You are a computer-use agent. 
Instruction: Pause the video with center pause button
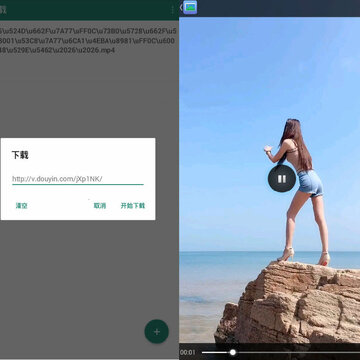(282, 179)
